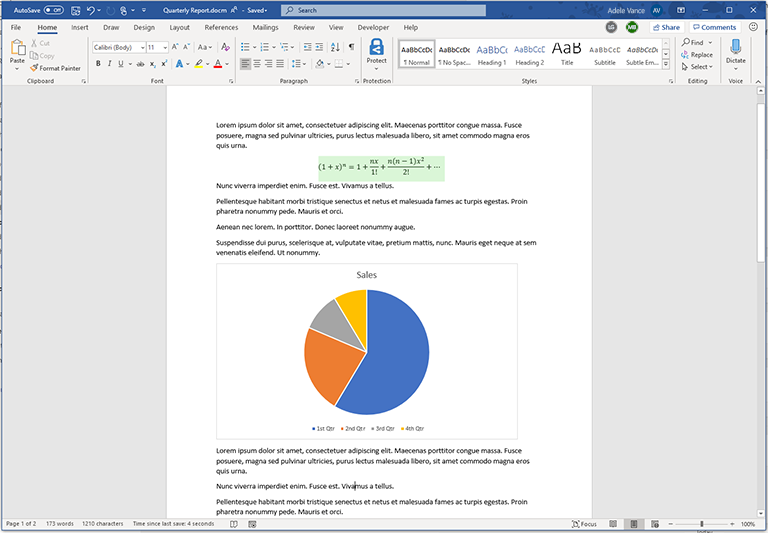Expand the Styles gallery More arrow
This screenshot has width=768, height=533.
point(666,64)
